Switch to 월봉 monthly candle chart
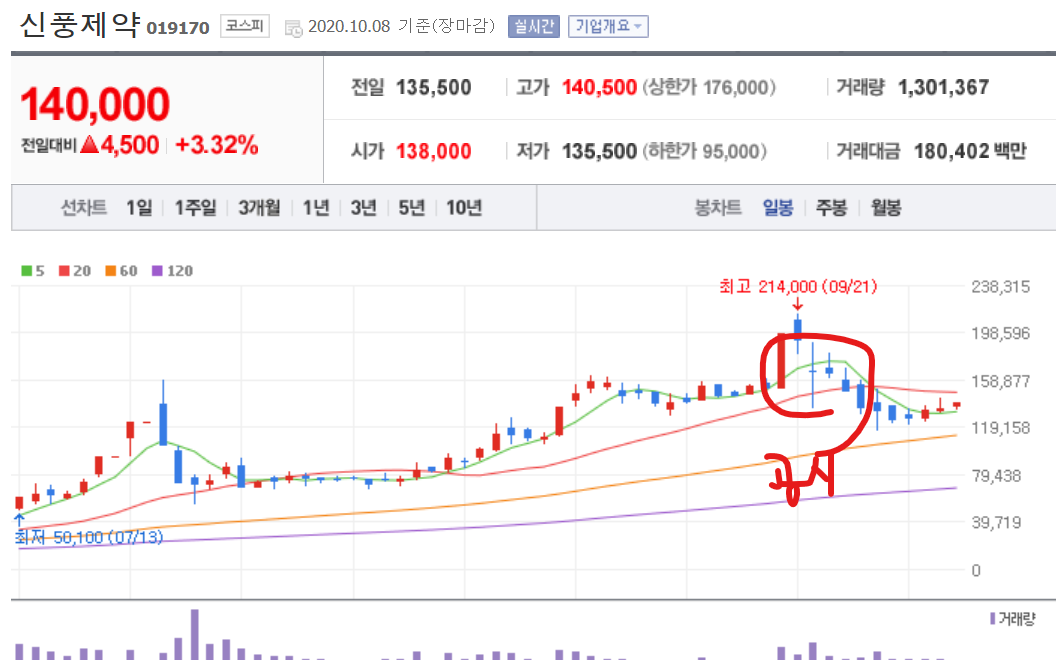The image size is (1056, 660). coord(886,207)
